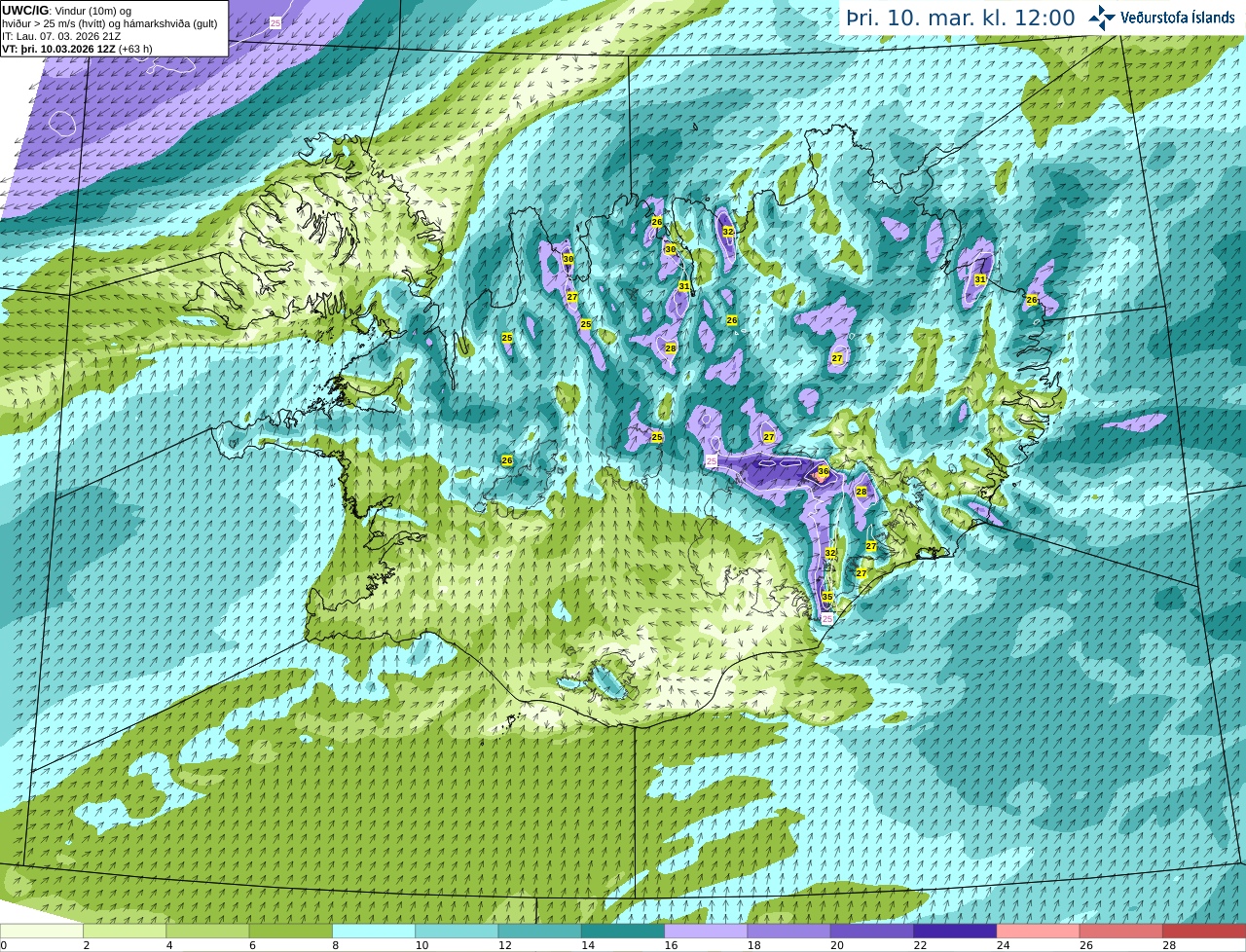Click the yellow gust label 35
Viewport: 1246px width, 952px height.
pos(826,597)
